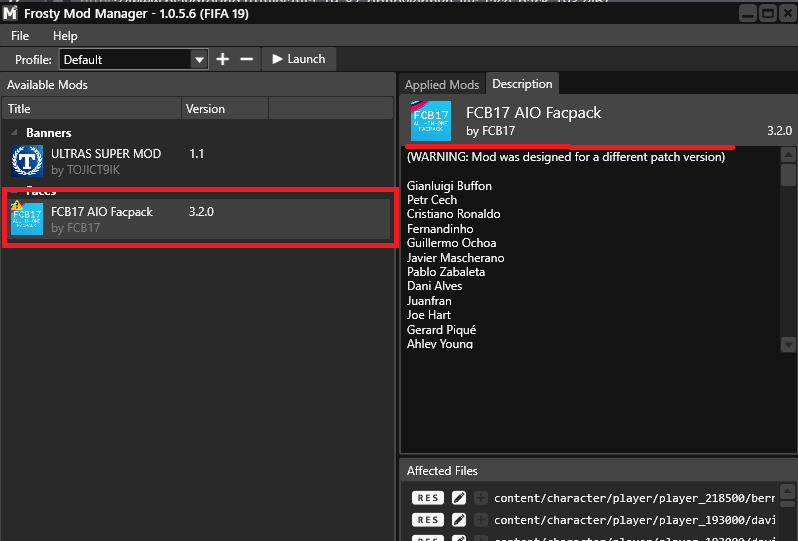Select the first player_193000 affected file path
Viewport: 798px width, 541px height.
coord(634,520)
